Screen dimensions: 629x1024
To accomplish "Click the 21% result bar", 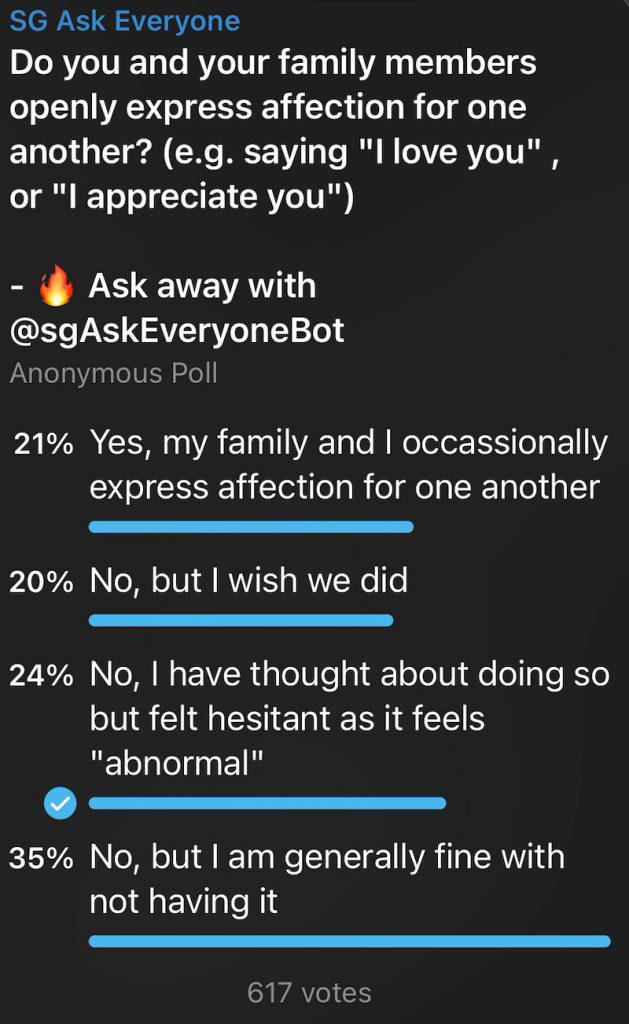I will (251, 527).
